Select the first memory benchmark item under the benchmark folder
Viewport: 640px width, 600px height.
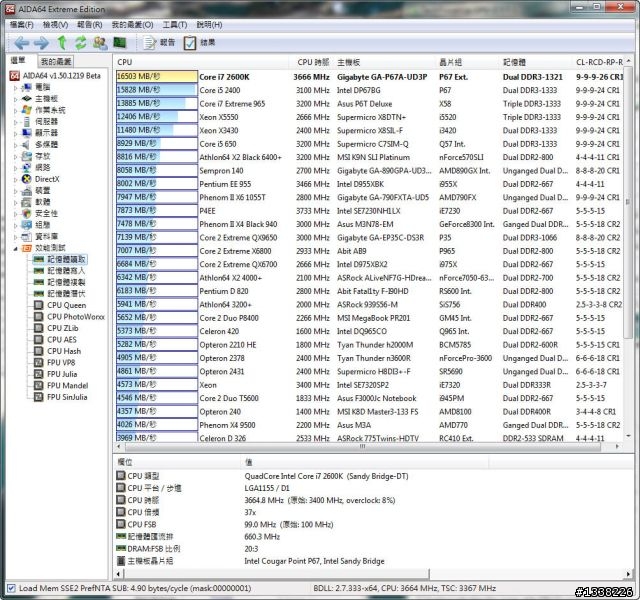60,259
